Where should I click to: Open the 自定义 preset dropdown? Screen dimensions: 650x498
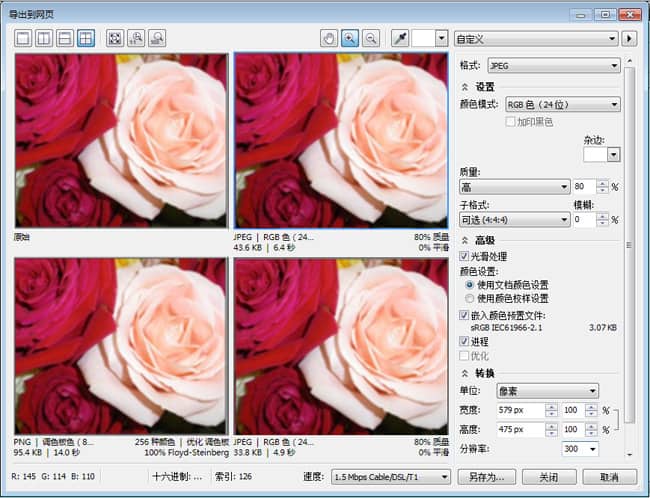point(536,39)
